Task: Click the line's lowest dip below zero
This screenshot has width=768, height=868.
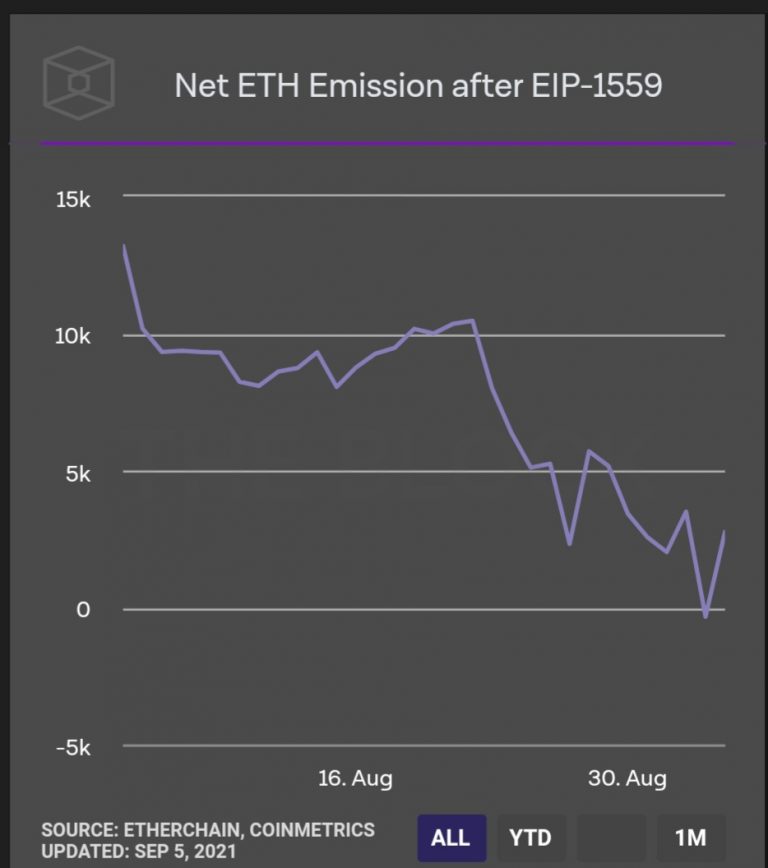Action: [x=706, y=616]
